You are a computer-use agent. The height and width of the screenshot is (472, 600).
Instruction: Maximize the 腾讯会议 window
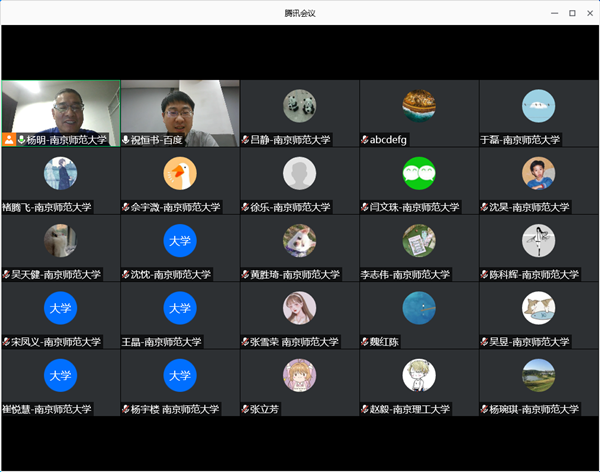coord(572,13)
